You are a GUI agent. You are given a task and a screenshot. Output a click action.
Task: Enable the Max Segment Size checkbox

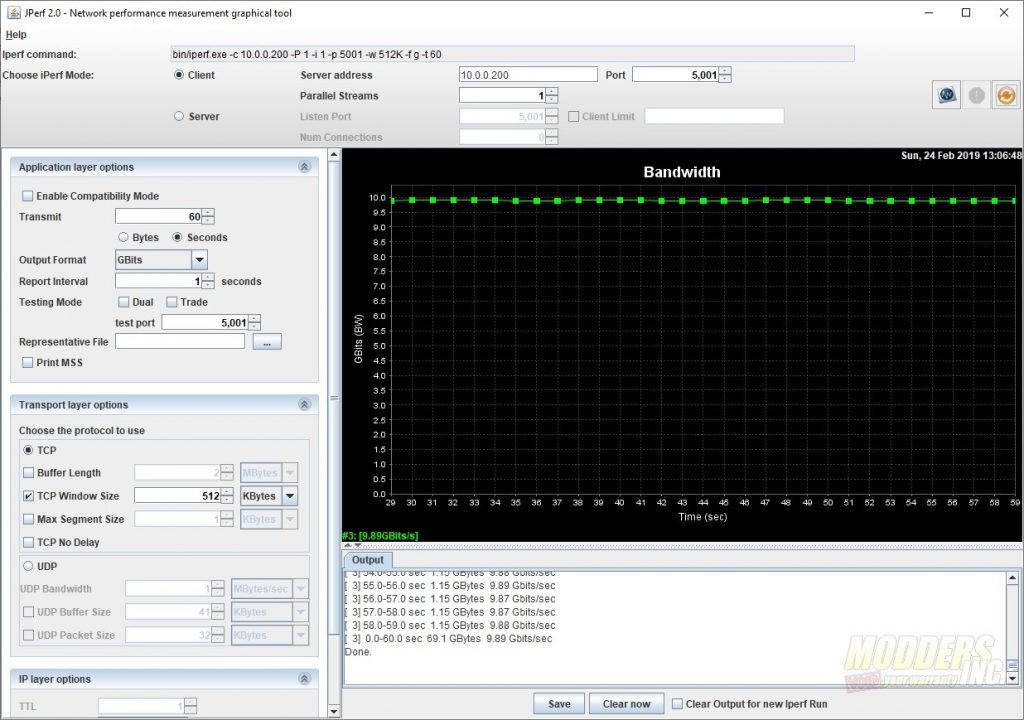click(x=28, y=519)
